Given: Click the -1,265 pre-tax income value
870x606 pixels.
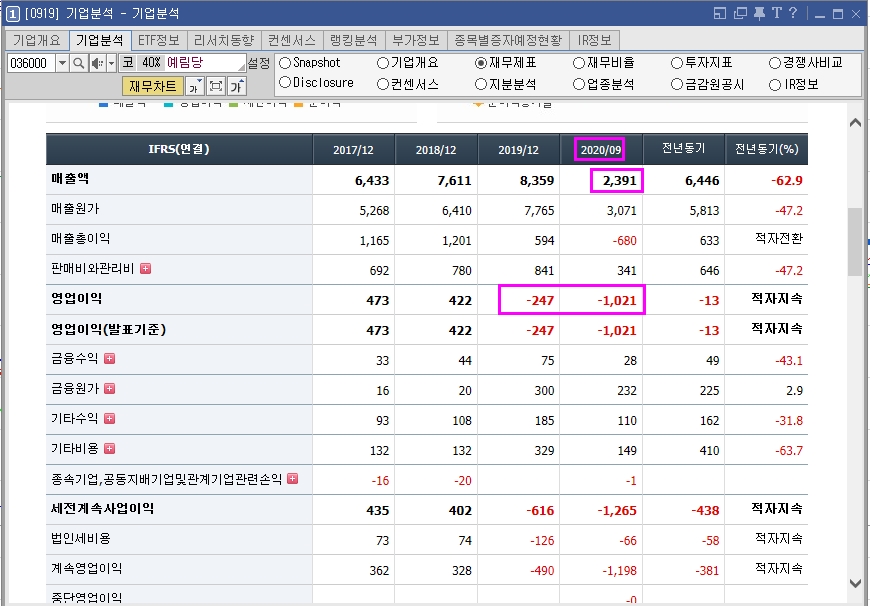Looking at the screenshot, I should click(x=617, y=511).
